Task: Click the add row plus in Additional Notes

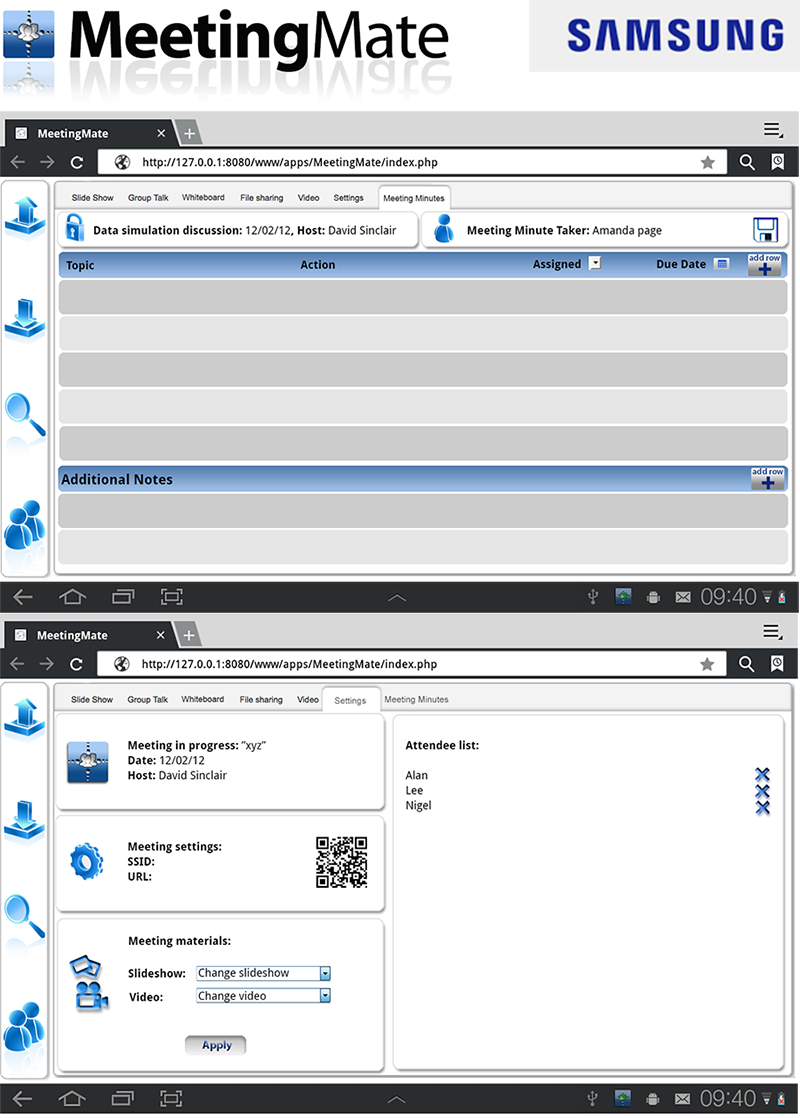Action: pyautogui.click(x=767, y=478)
